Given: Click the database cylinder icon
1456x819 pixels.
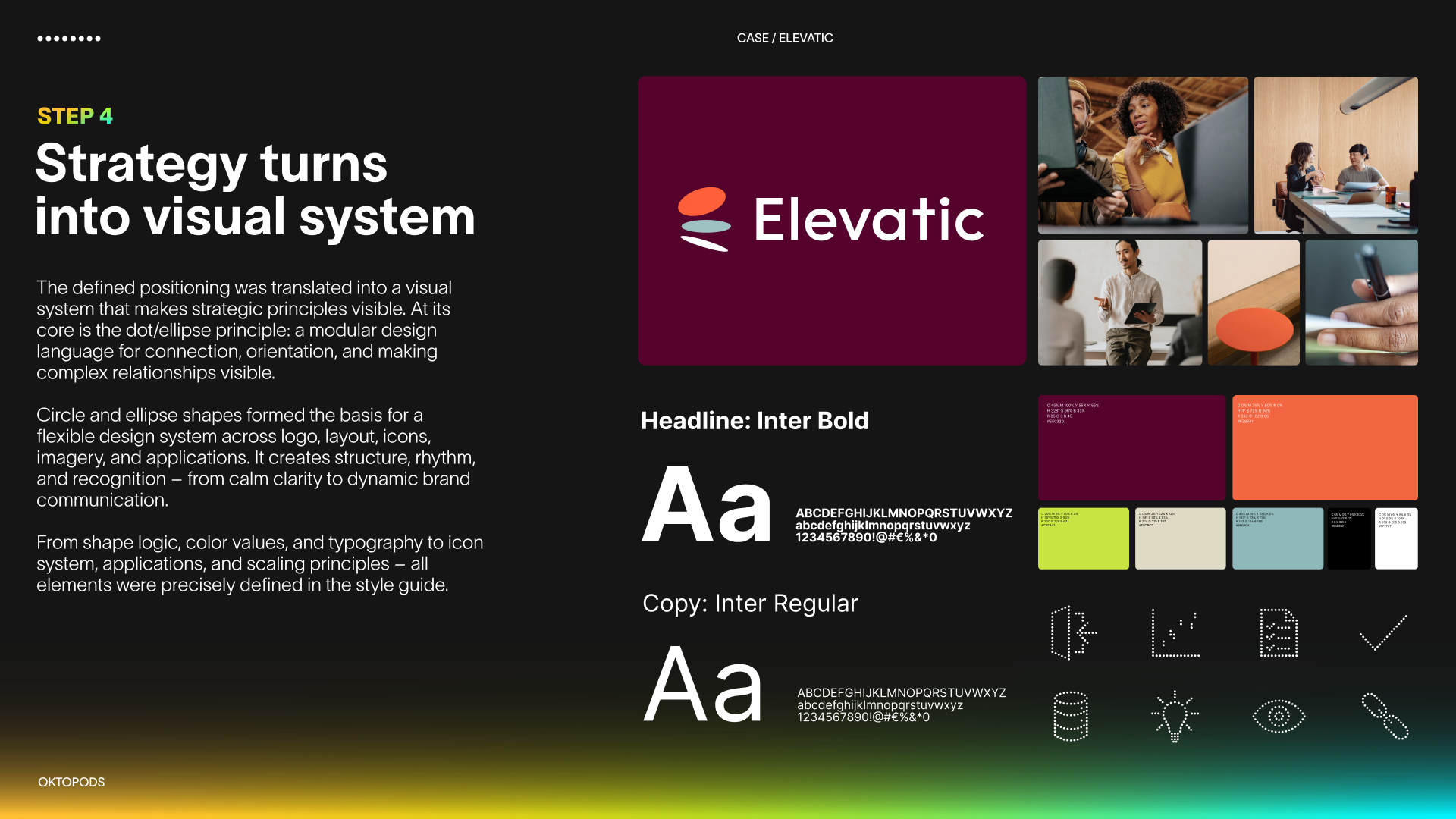Looking at the screenshot, I should point(1071,716).
